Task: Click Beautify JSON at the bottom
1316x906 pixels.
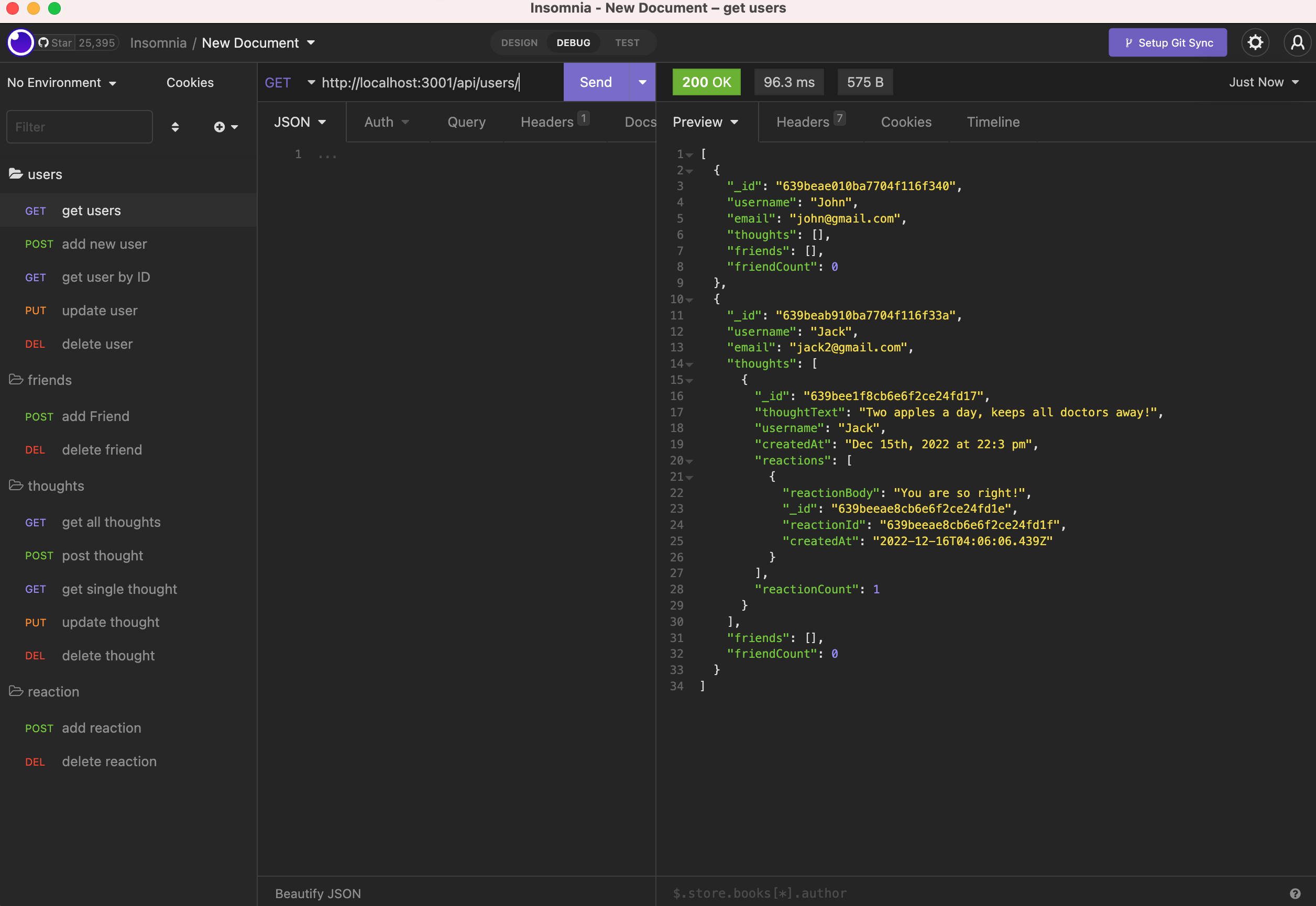Action: click(317, 892)
